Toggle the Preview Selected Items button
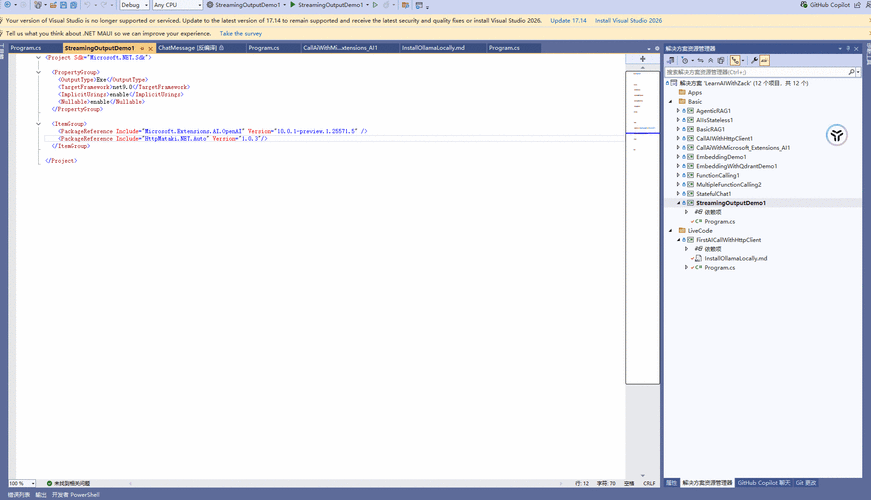 click(x=764, y=60)
